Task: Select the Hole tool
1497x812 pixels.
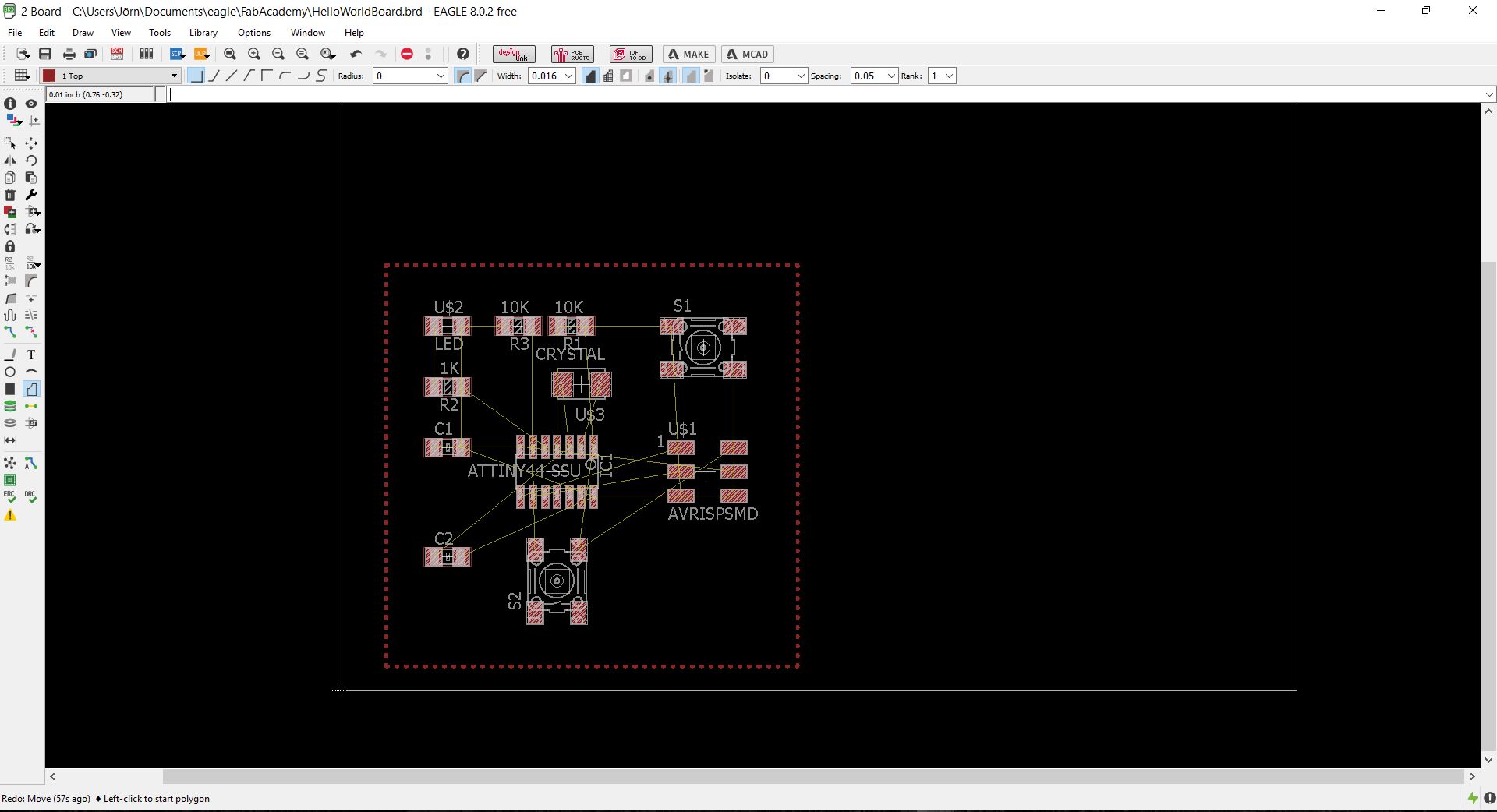Action: coord(10,423)
